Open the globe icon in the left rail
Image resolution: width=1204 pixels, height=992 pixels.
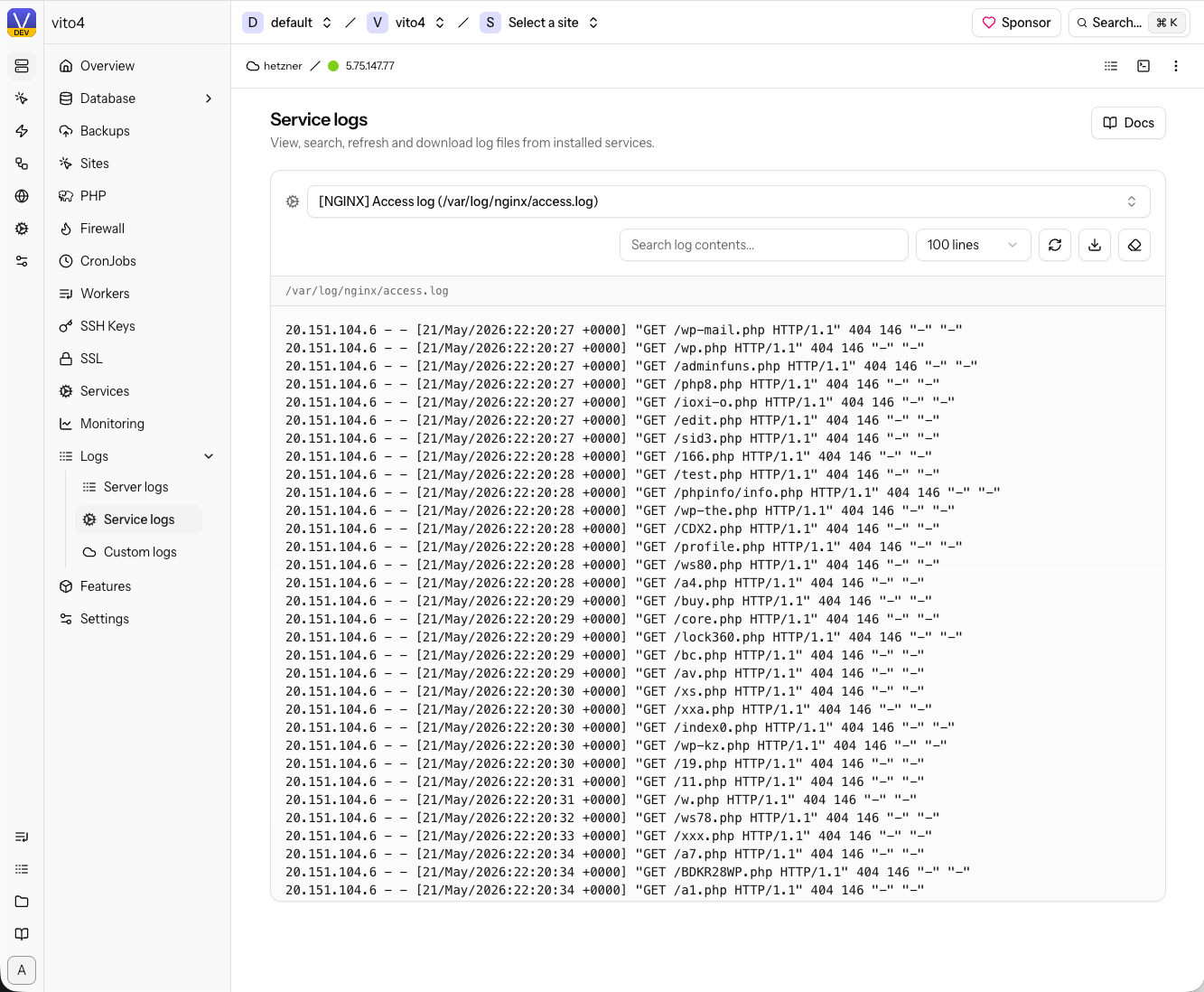click(22, 196)
